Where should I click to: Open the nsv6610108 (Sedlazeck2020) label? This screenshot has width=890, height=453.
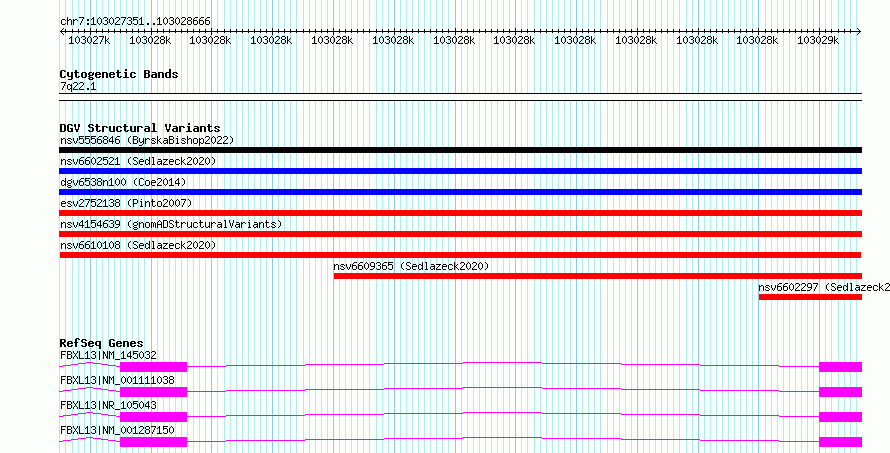pos(138,245)
